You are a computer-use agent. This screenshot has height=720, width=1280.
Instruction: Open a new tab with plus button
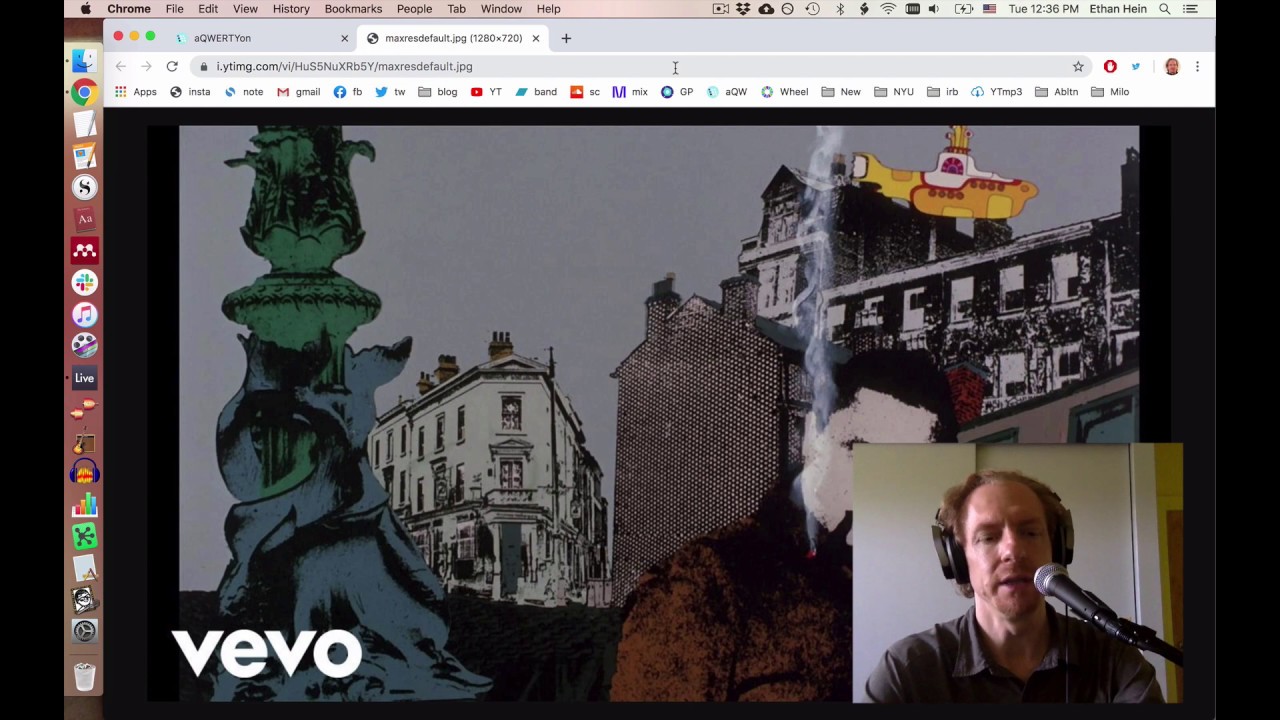click(x=566, y=38)
